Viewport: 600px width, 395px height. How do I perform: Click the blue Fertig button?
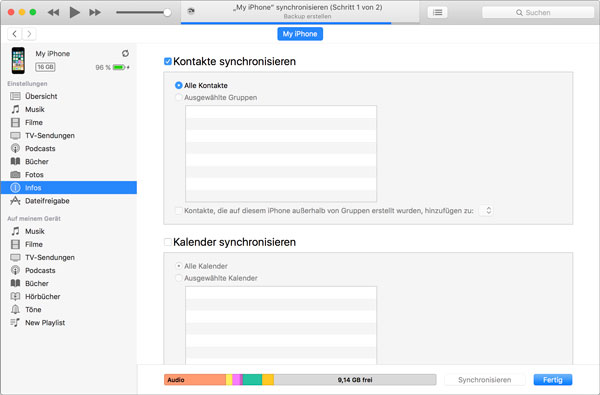pyautogui.click(x=553, y=380)
